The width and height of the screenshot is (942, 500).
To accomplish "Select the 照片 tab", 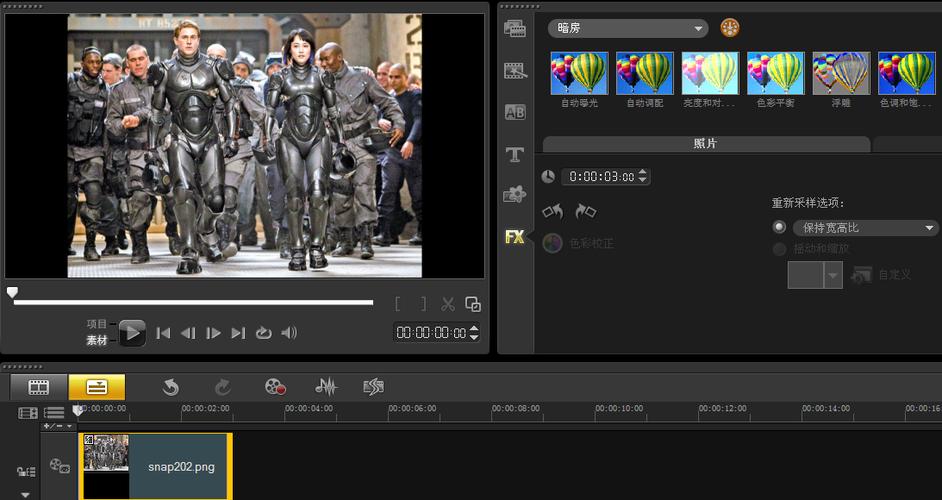I will coord(705,144).
